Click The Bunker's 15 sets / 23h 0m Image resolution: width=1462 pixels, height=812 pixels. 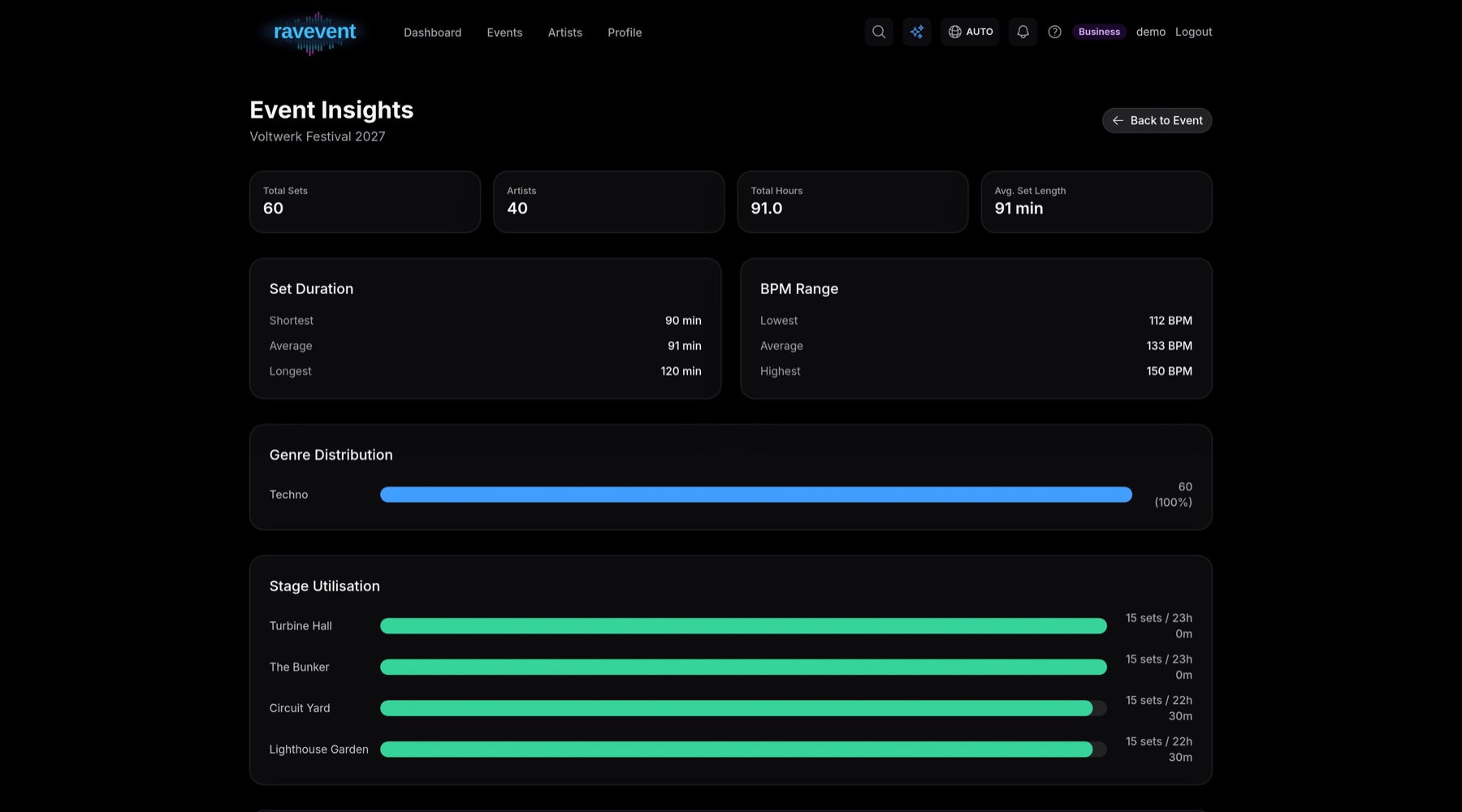(1159, 667)
